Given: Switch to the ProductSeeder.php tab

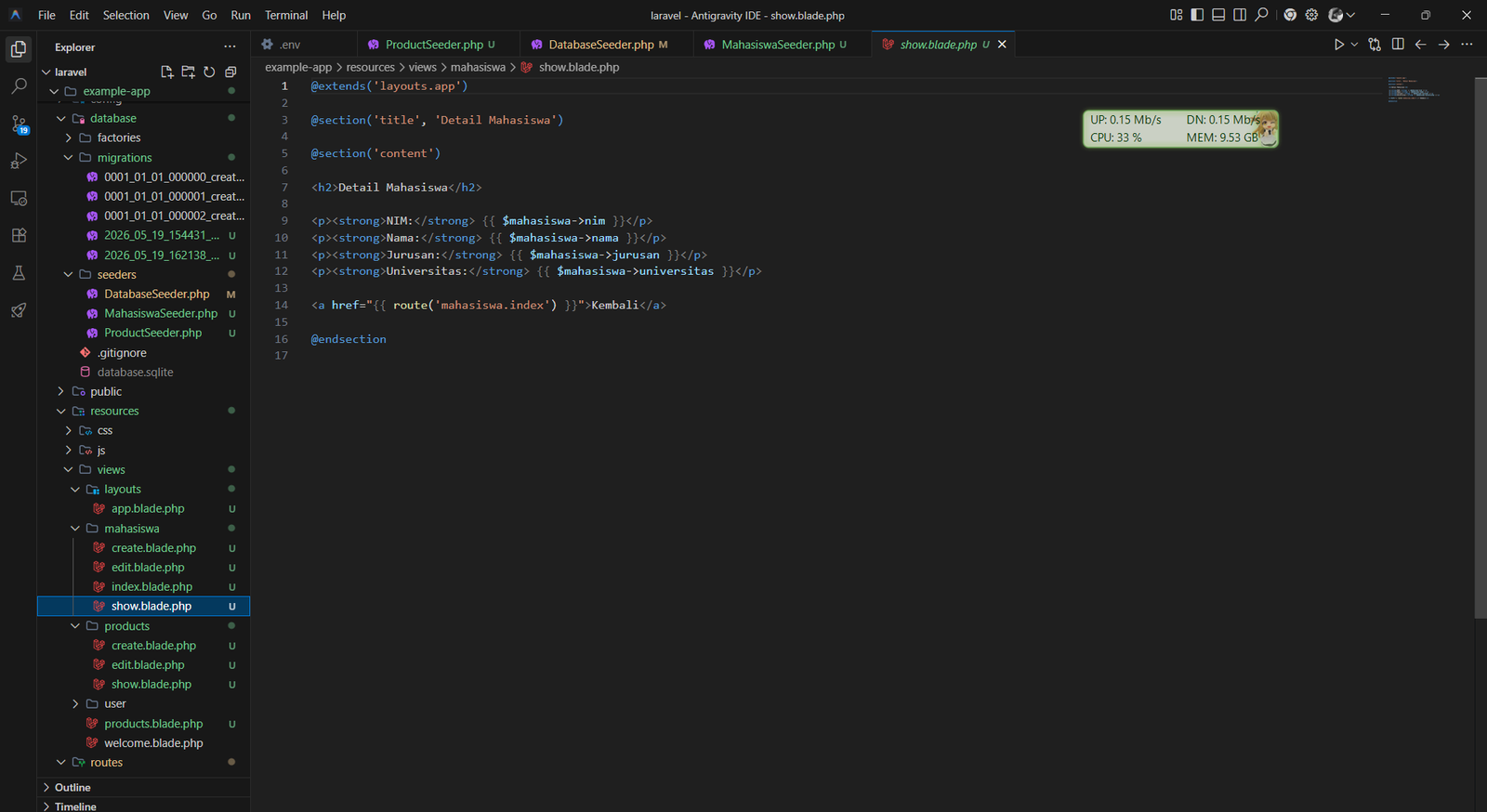Looking at the screenshot, I should coord(439,44).
